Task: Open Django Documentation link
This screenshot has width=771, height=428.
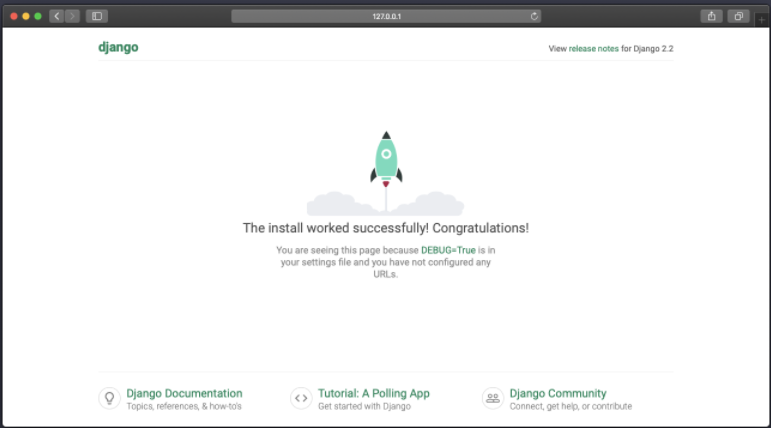Action: tap(184, 393)
